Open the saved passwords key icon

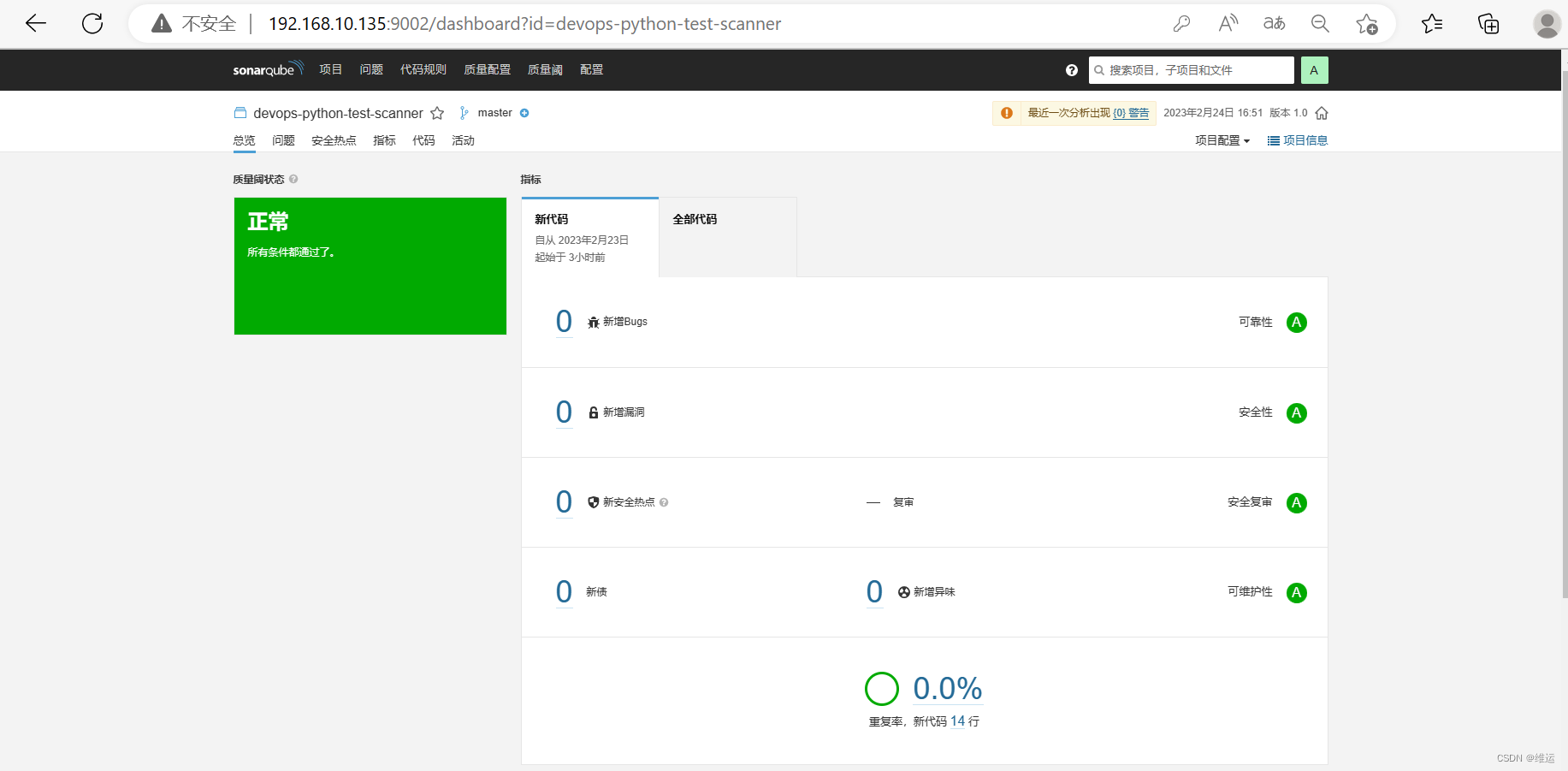[1181, 24]
